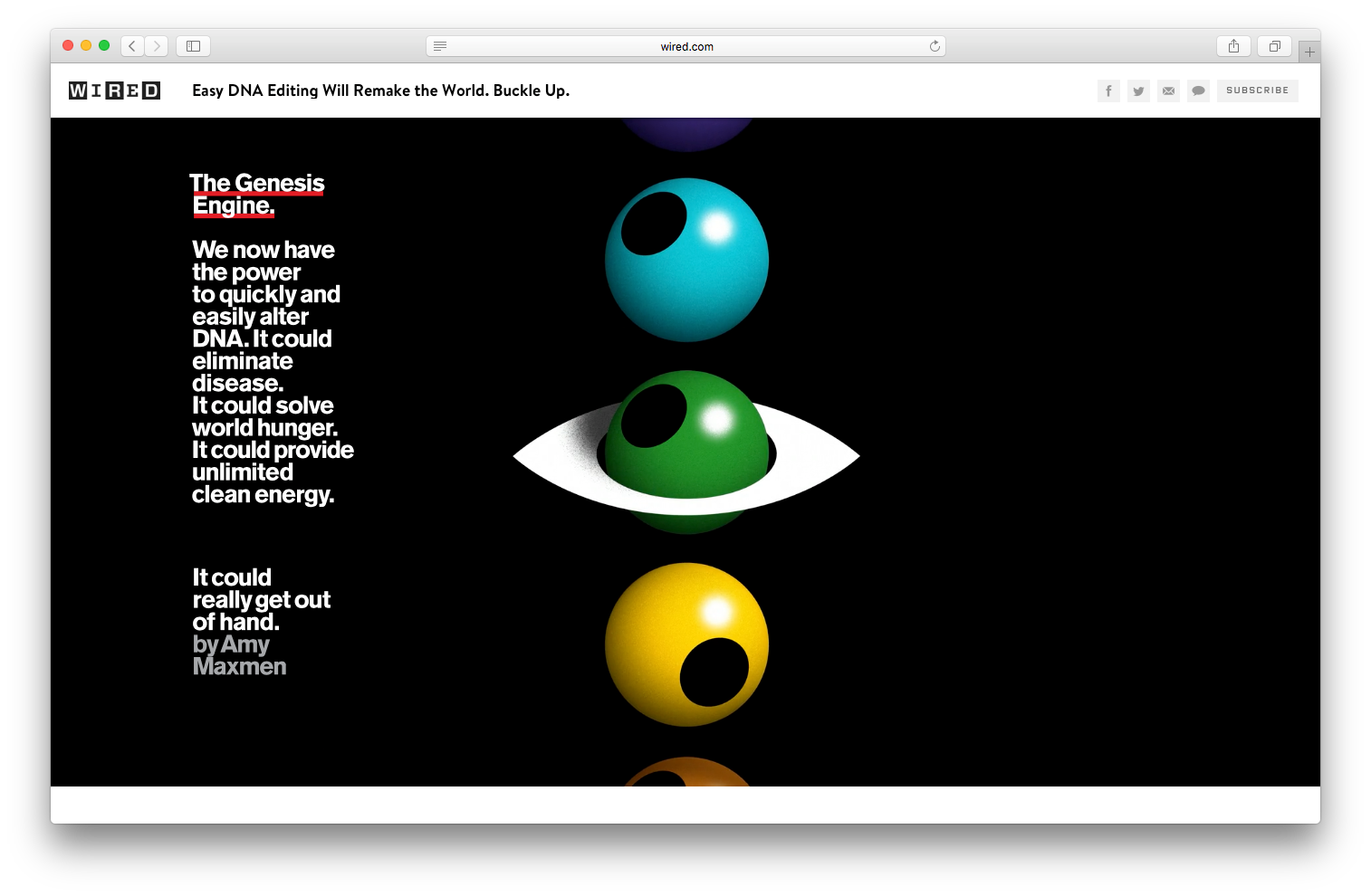Close the Safari window

(68, 45)
